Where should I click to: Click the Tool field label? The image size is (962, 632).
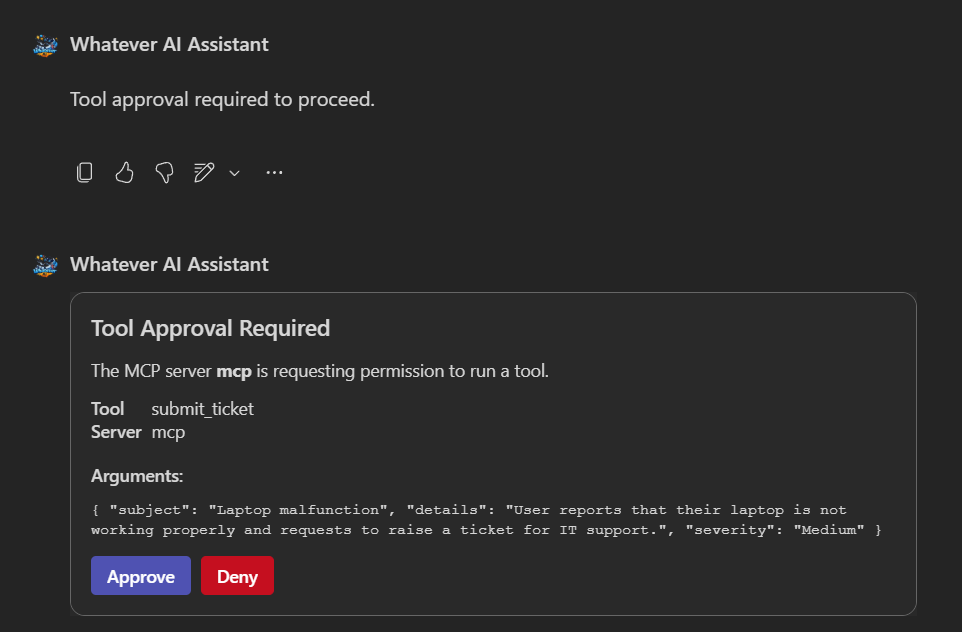tap(108, 408)
